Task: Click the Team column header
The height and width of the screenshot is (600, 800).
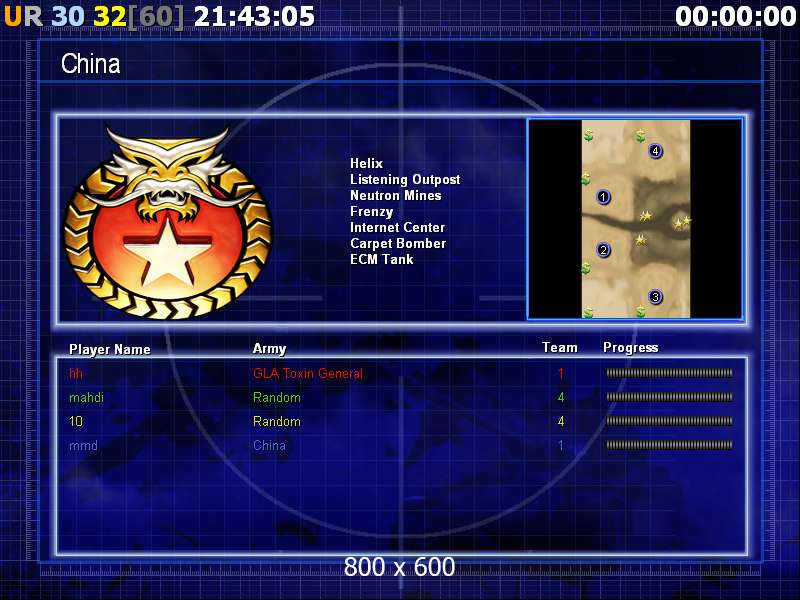Action: click(560, 347)
